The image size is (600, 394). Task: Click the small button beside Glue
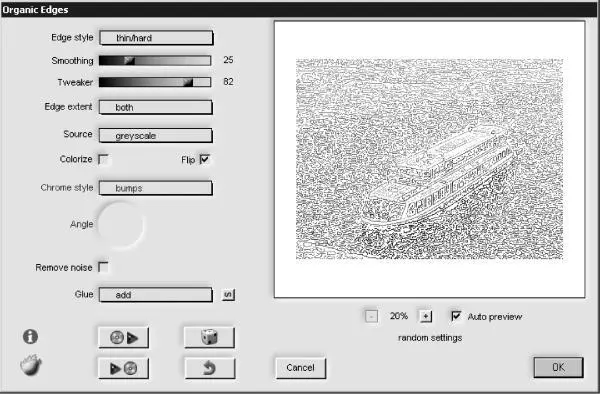point(228,295)
